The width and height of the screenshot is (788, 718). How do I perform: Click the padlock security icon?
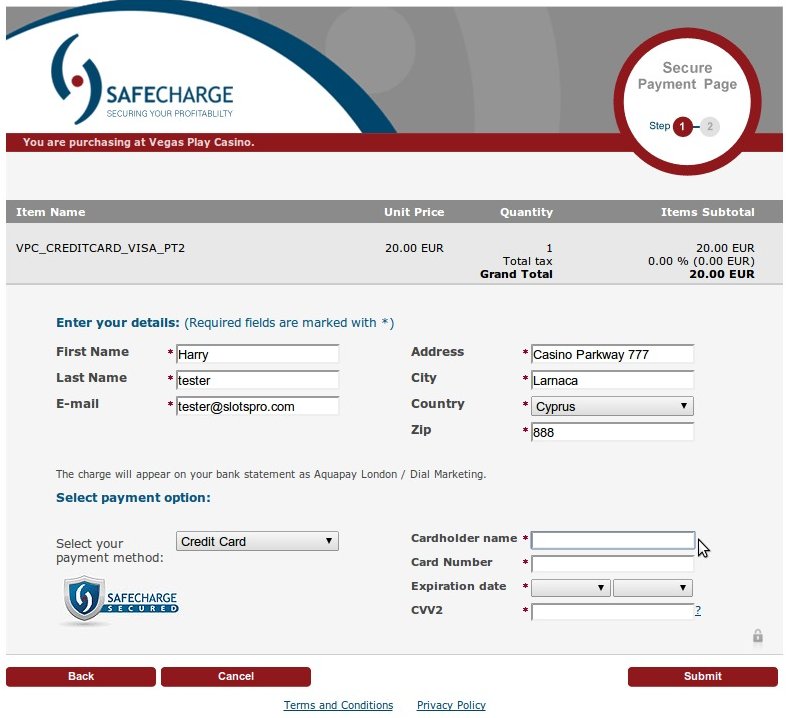758,636
